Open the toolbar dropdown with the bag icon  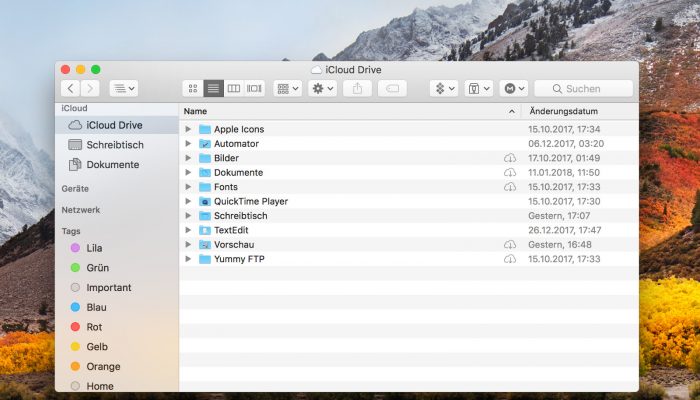coord(479,88)
